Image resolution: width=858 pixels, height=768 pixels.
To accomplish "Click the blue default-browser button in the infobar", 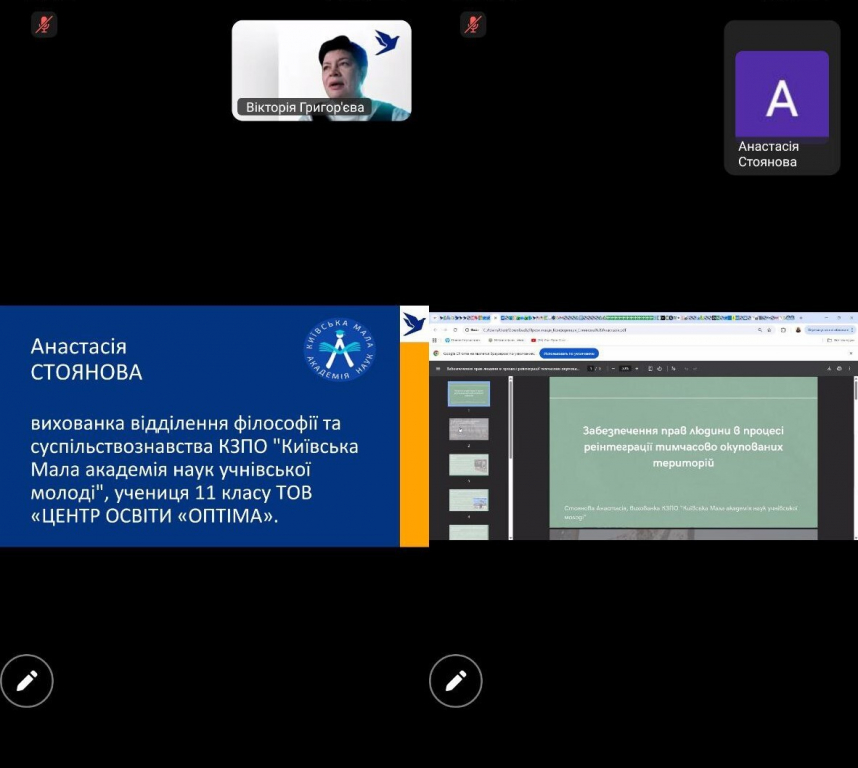I will [569, 353].
